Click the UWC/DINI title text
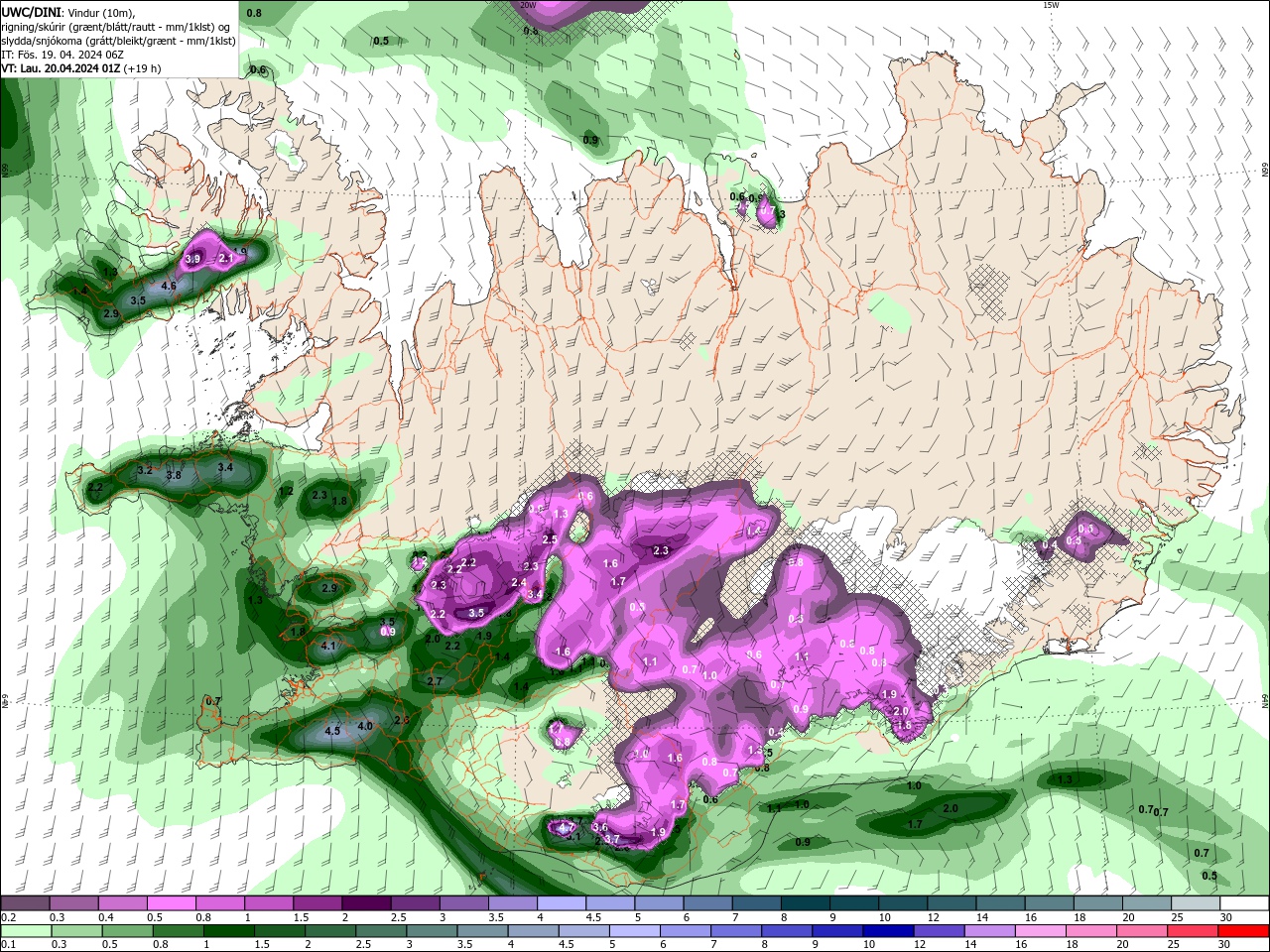This screenshot has height=952, width=1270. [x=32, y=11]
